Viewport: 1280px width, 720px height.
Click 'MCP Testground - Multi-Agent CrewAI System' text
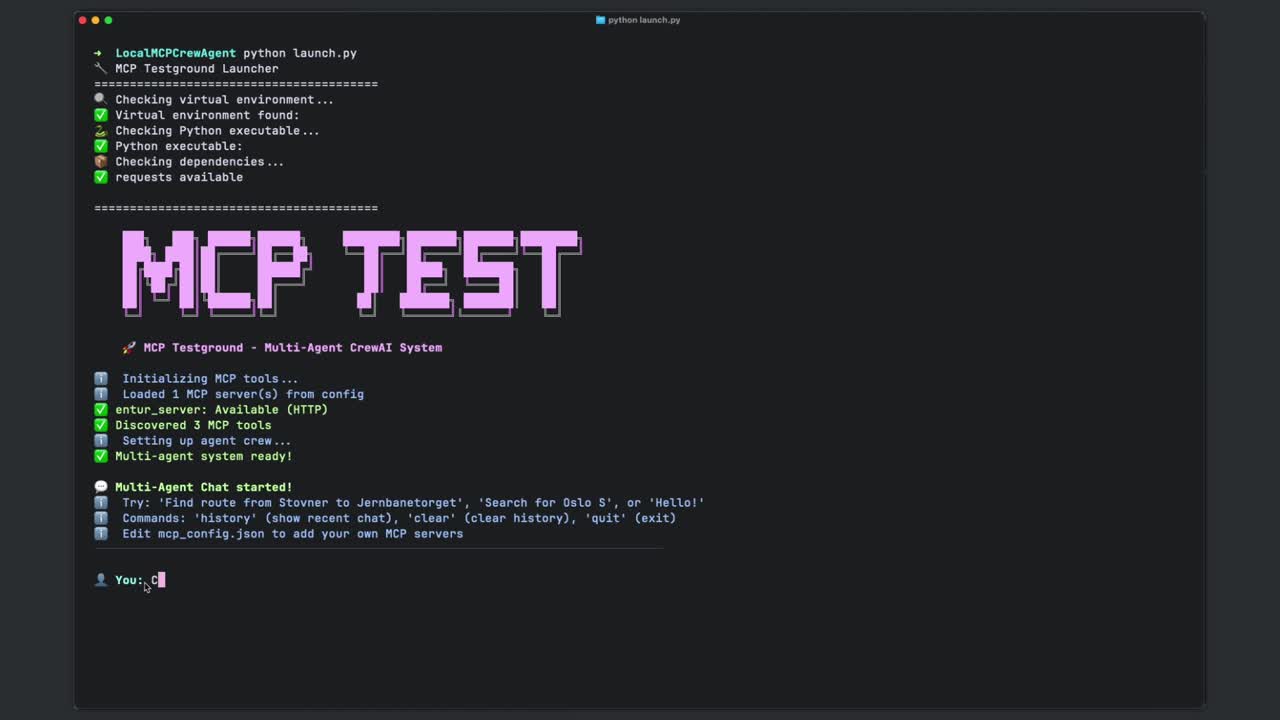(293, 348)
